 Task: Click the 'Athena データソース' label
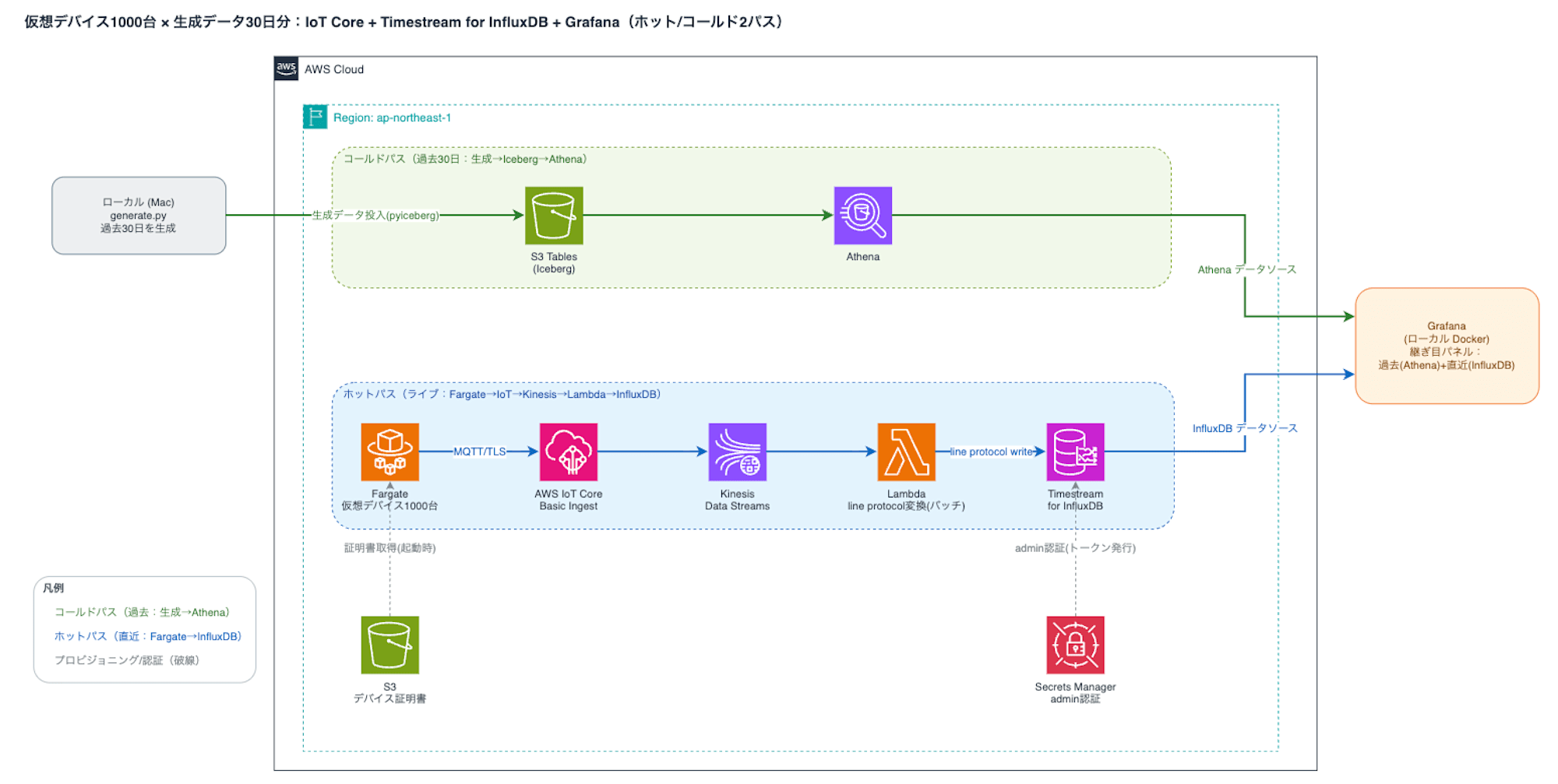(x=1247, y=269)
